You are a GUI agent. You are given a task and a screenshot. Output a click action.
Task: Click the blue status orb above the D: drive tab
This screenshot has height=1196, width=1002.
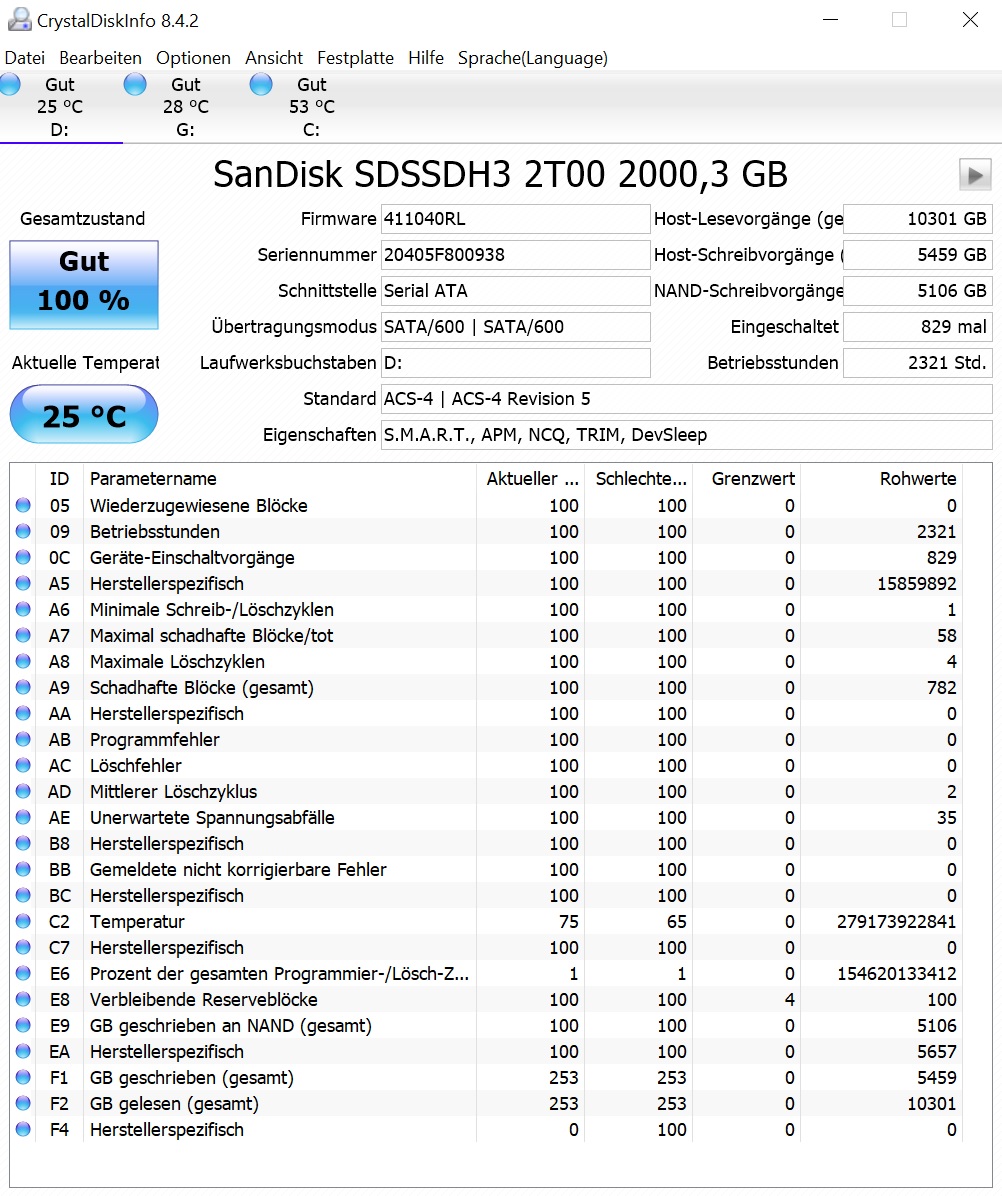tap(10, 84)
